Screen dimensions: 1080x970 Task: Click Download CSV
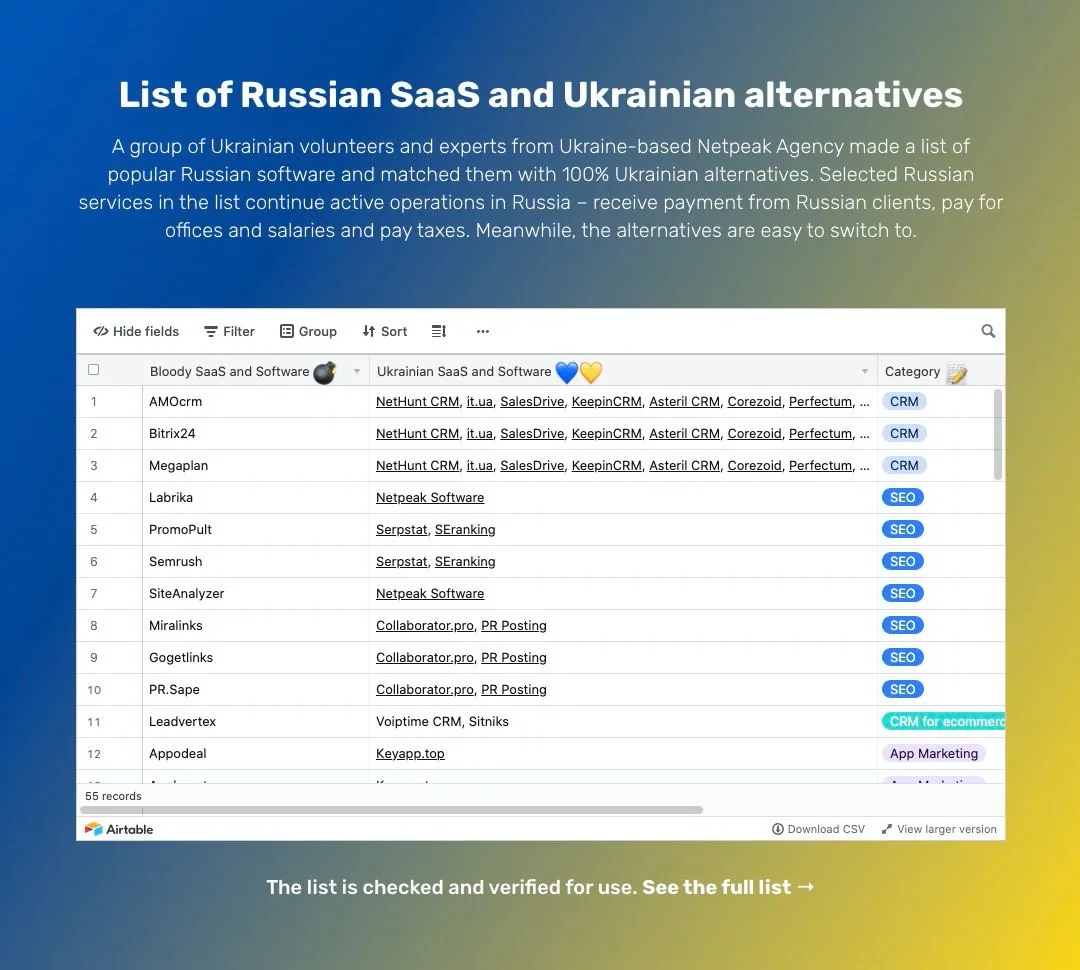(x=818, y=829)
